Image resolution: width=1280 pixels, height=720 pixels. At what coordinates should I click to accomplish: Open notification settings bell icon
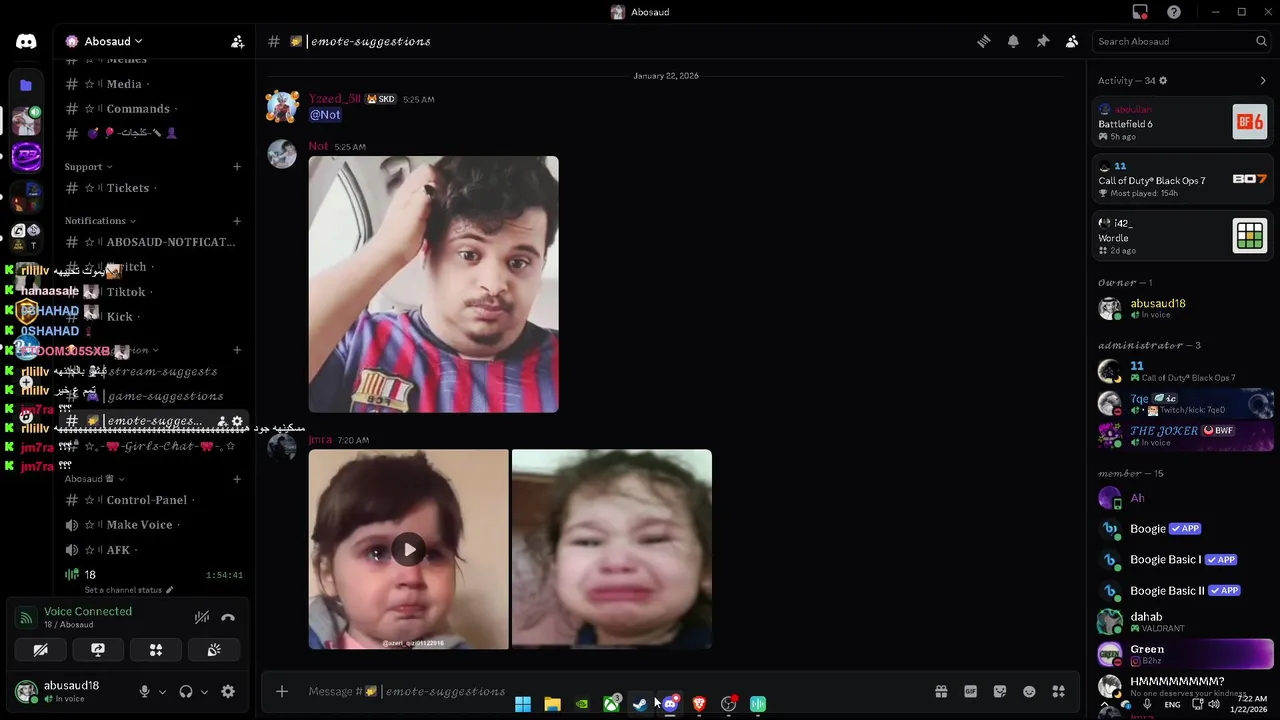(x=1013, y=41)
